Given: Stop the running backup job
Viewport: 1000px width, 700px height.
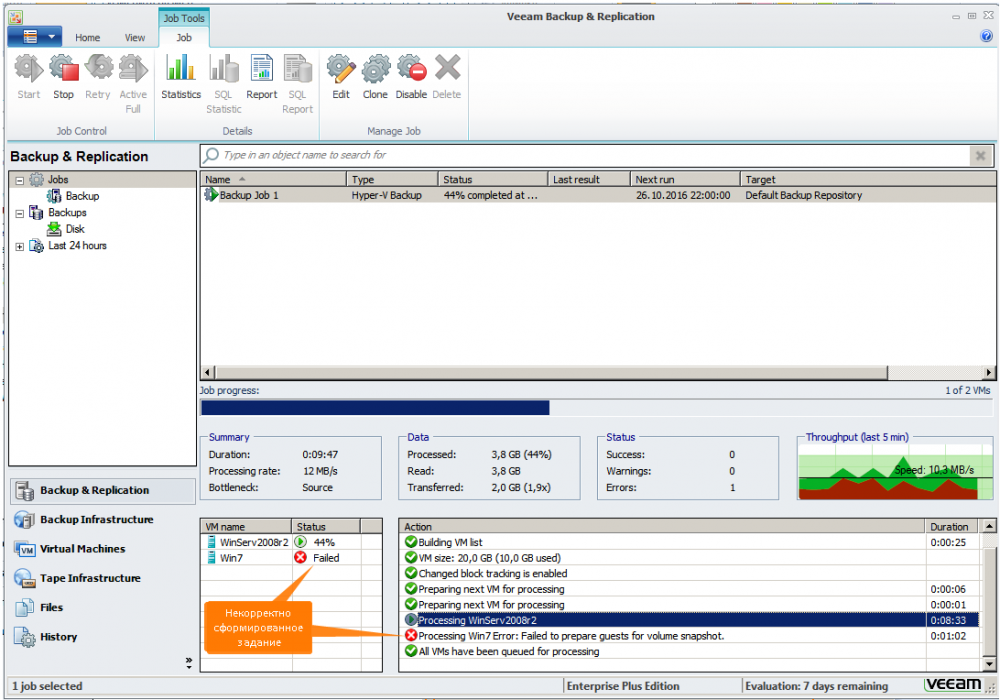Looking at the screenshot, I should pos(63,78).
